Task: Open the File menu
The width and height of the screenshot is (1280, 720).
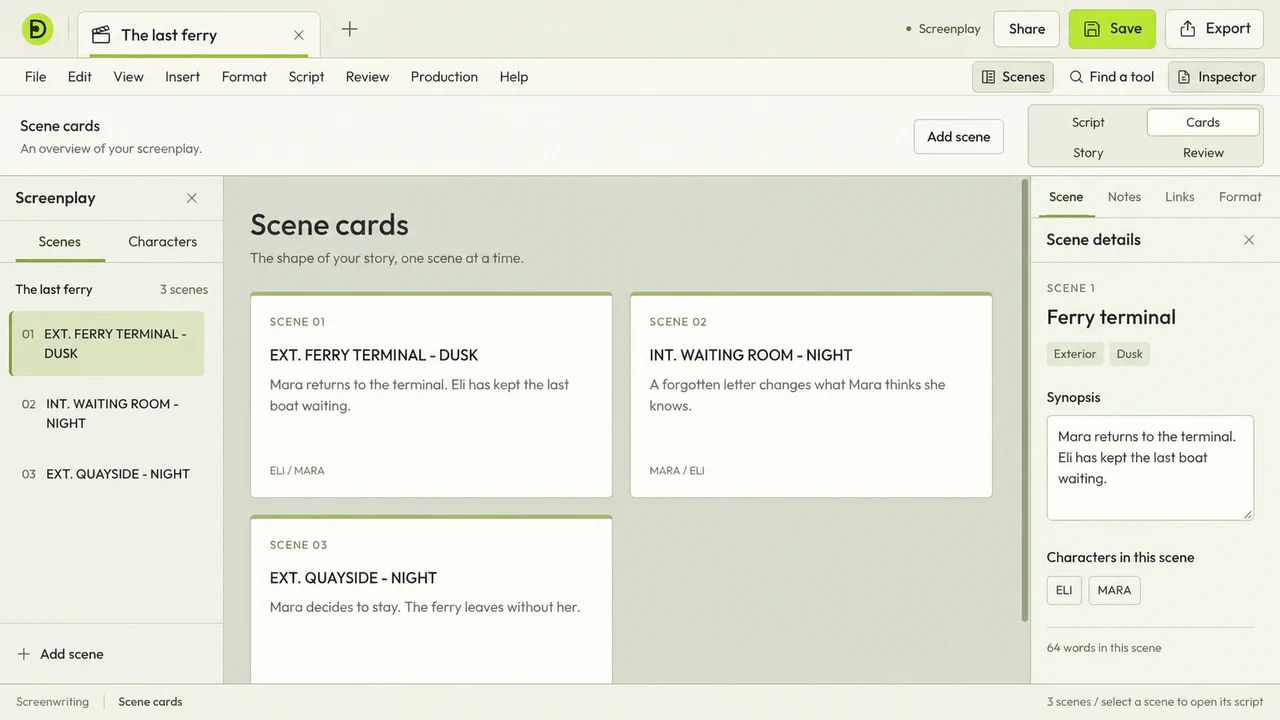Action: click(x=35, y=77)
